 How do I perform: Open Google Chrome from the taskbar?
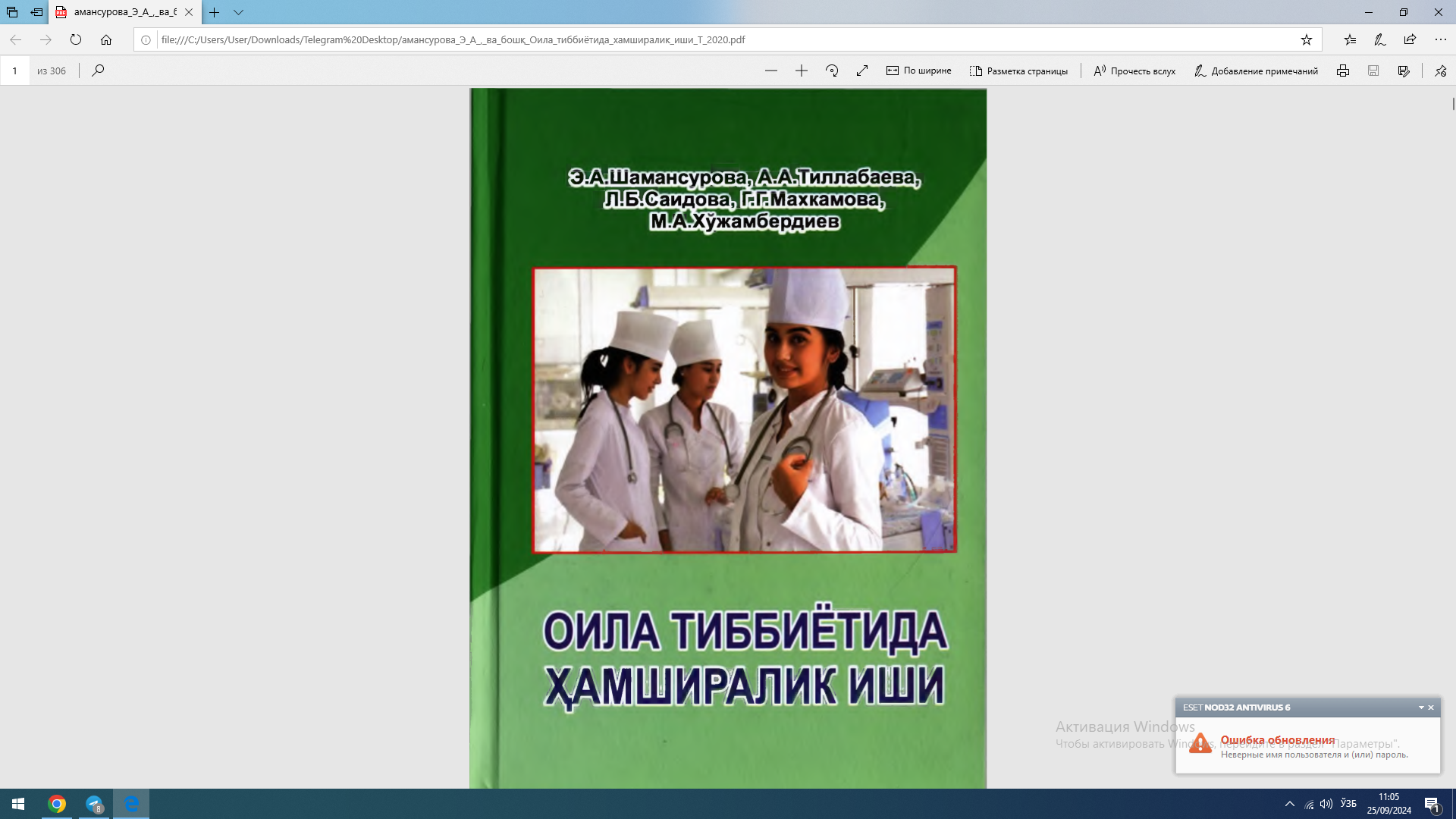pos(57,804)
